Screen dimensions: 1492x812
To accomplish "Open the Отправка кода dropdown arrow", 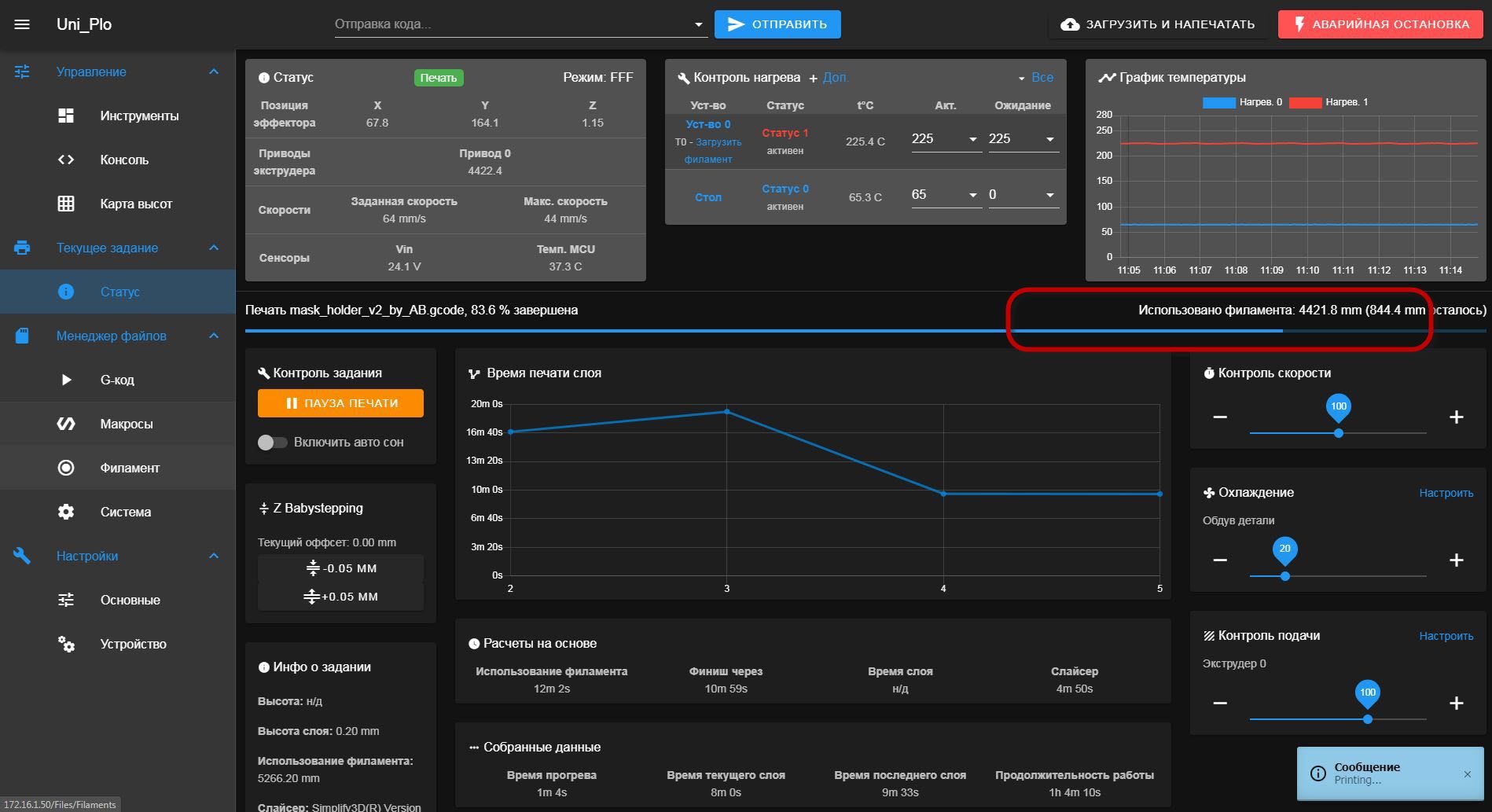I will (698, 24).
